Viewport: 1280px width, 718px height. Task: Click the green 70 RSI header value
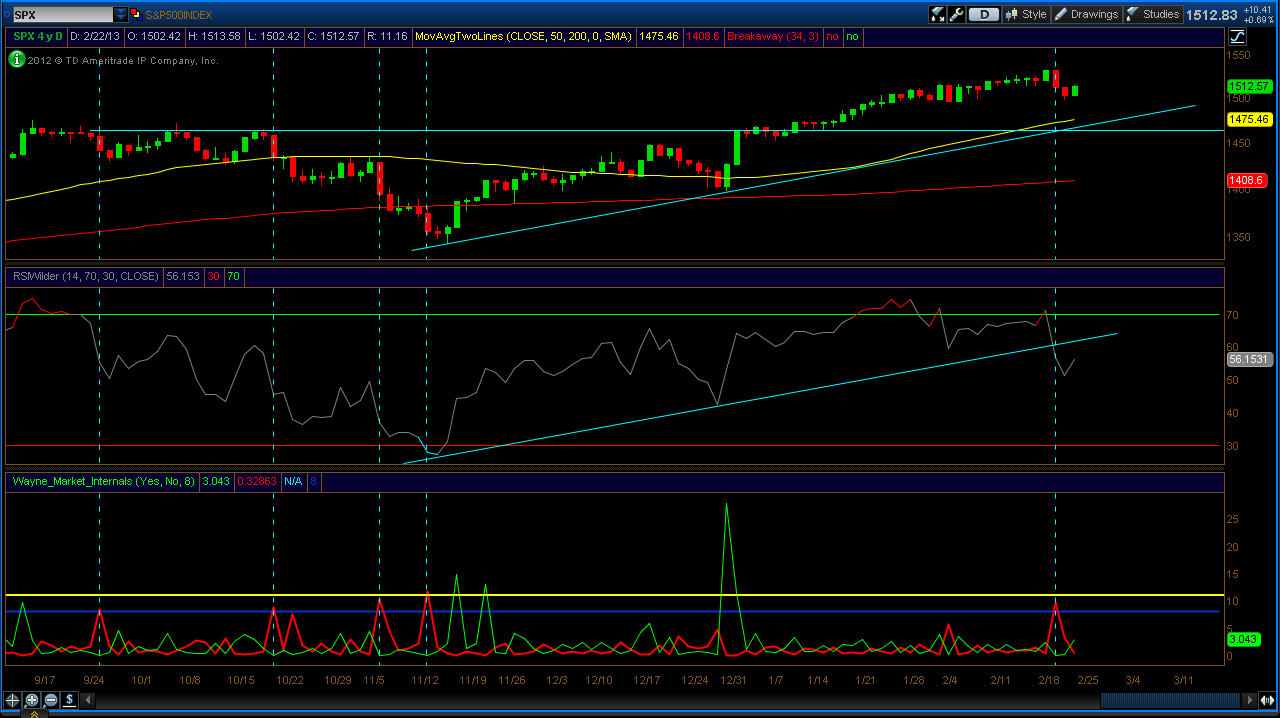234,275
